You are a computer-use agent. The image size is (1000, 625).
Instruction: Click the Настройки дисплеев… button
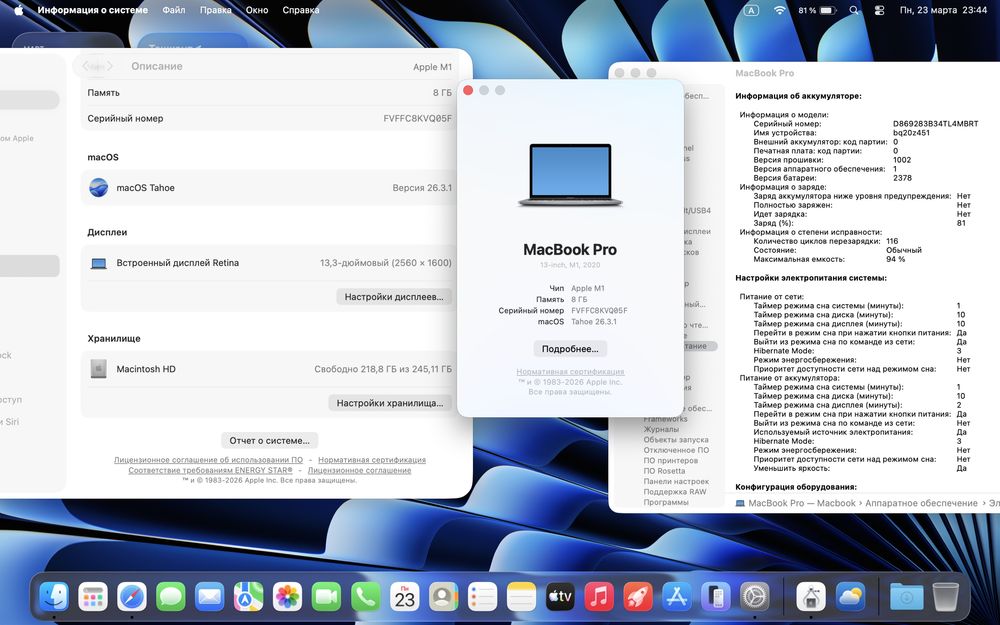[x=393, y=297]
